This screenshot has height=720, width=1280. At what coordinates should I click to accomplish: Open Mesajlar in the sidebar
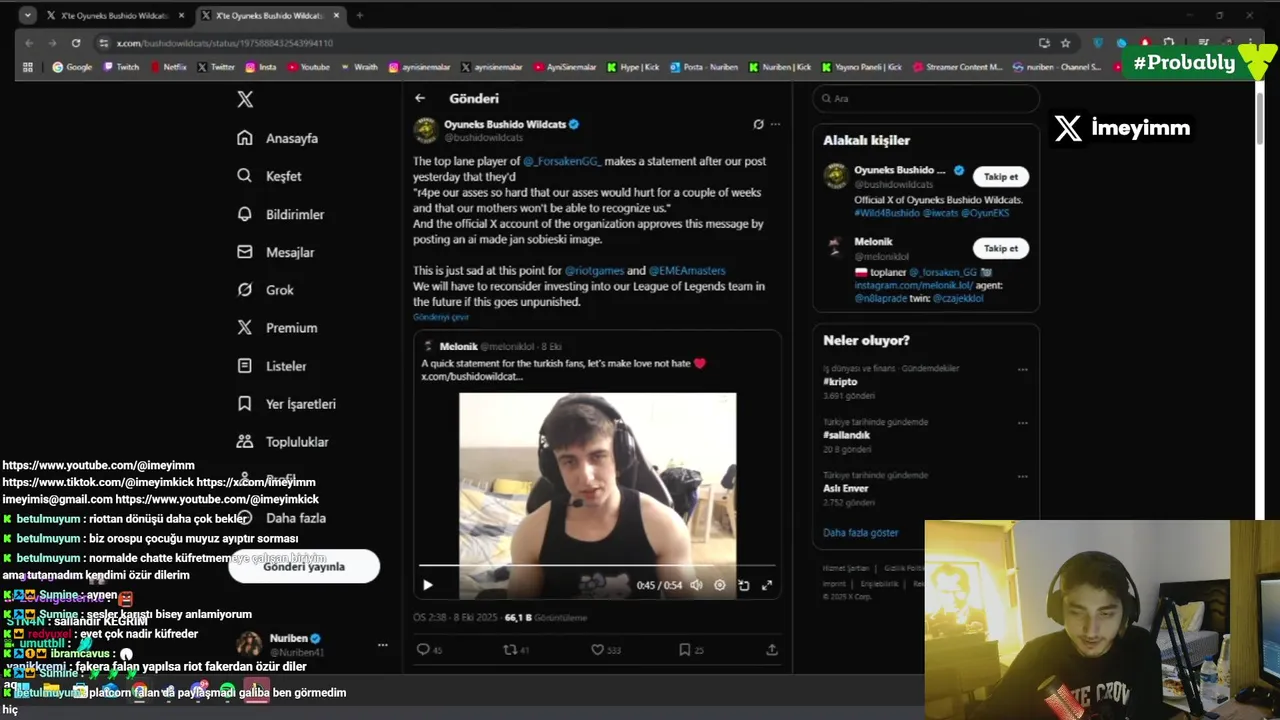coord(276,252)
